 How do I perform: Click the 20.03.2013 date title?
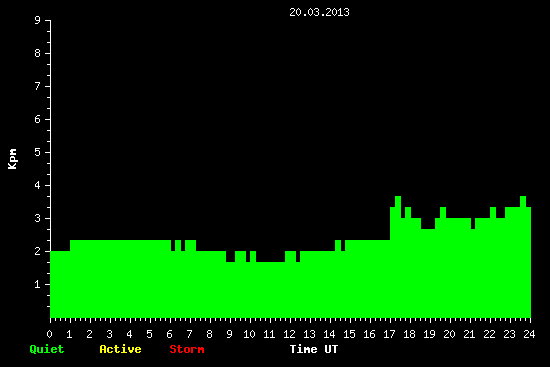pyautogui.click(x=319, y=12)
